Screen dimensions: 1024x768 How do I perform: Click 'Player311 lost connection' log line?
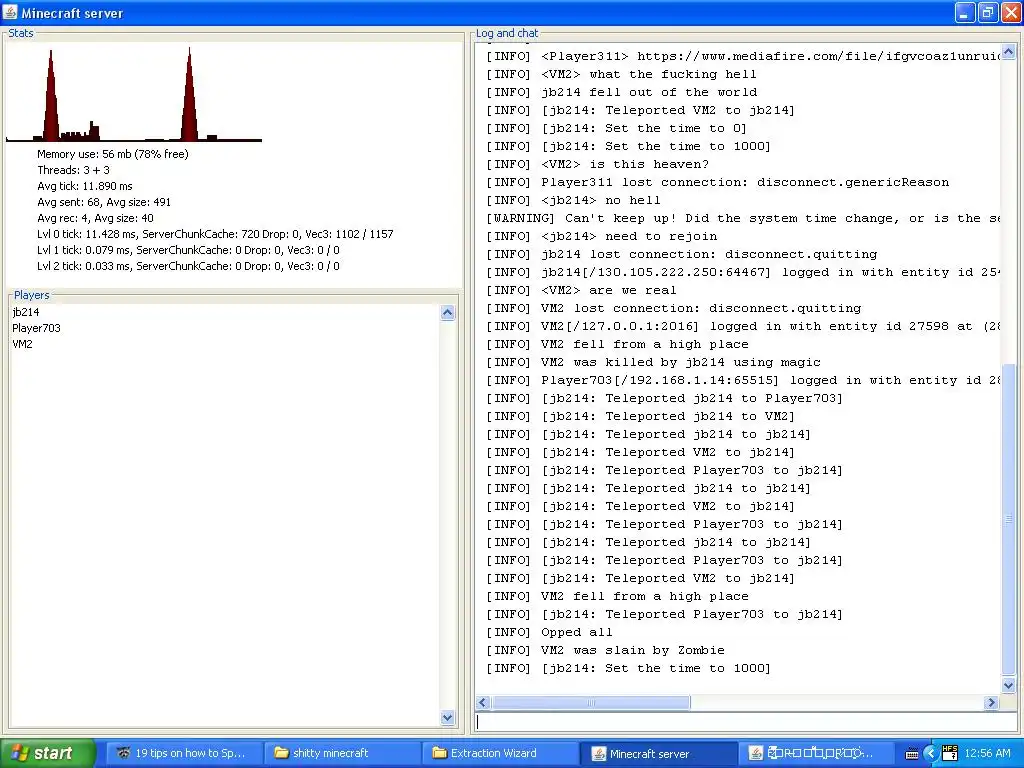(x=717, y=182)
